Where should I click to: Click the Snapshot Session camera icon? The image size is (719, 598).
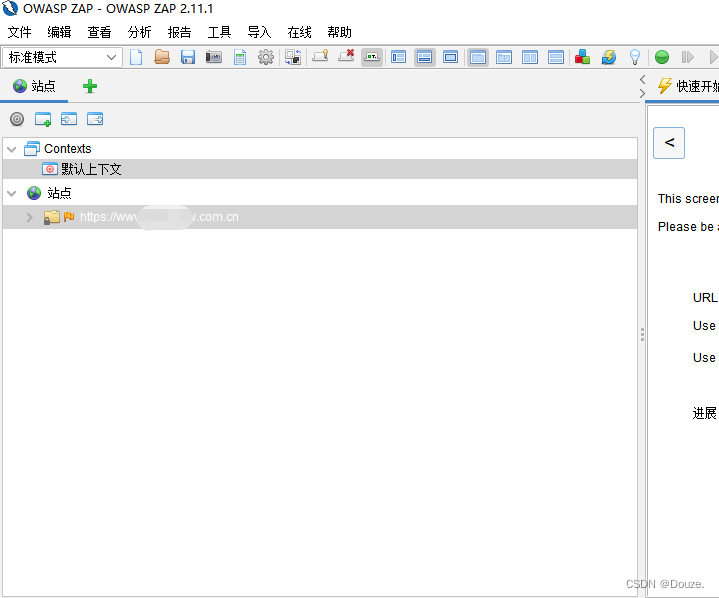click(x=214, y=57)
